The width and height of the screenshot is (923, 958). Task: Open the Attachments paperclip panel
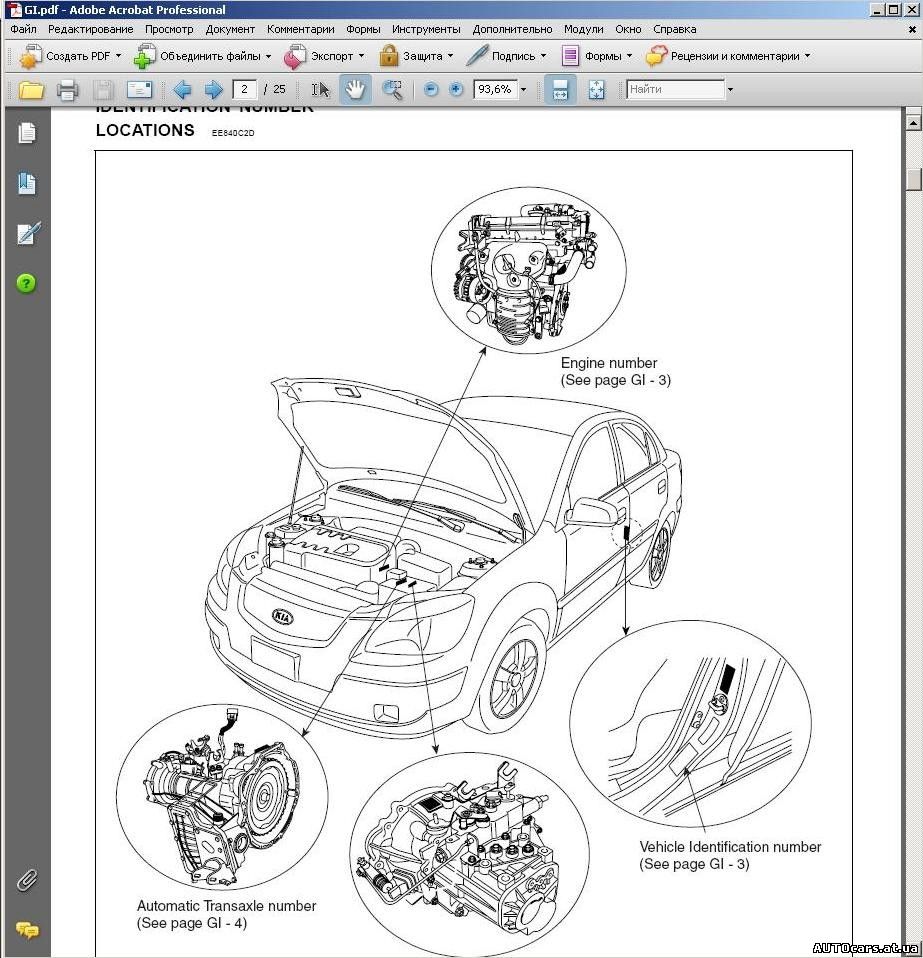point(27,880)
